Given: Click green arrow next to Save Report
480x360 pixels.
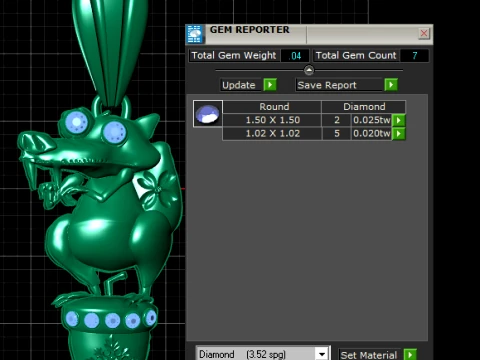Looking at the screenshot, I should coord(391,85).
